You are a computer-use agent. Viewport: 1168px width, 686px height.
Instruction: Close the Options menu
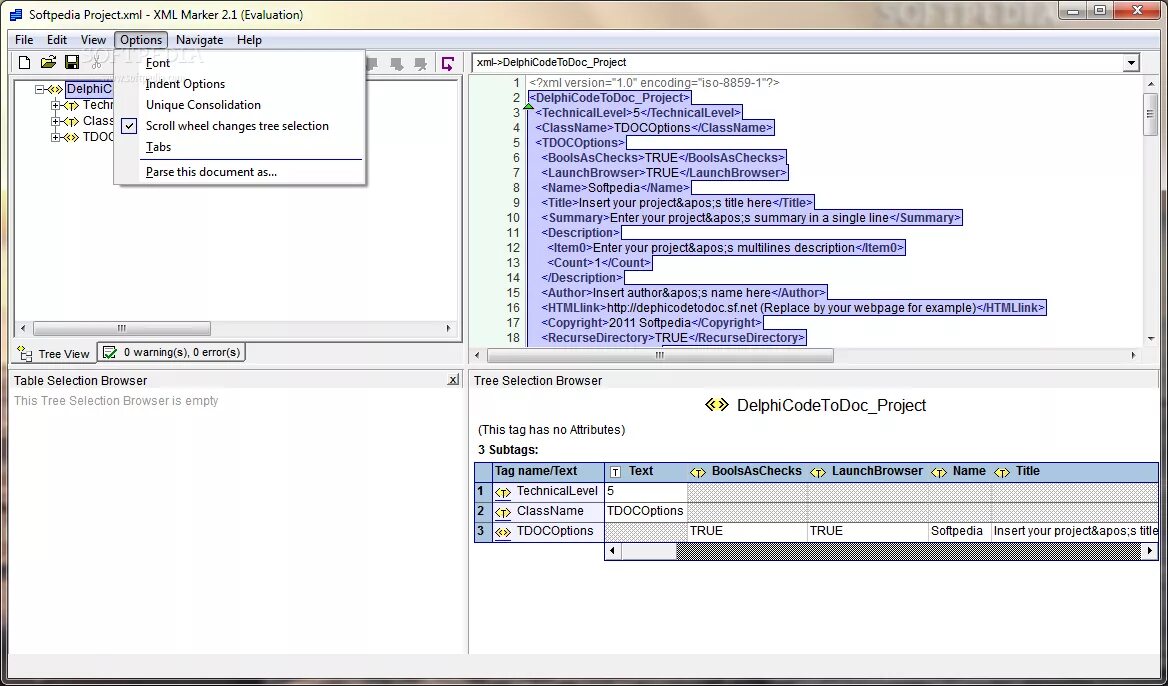[141, 40]
